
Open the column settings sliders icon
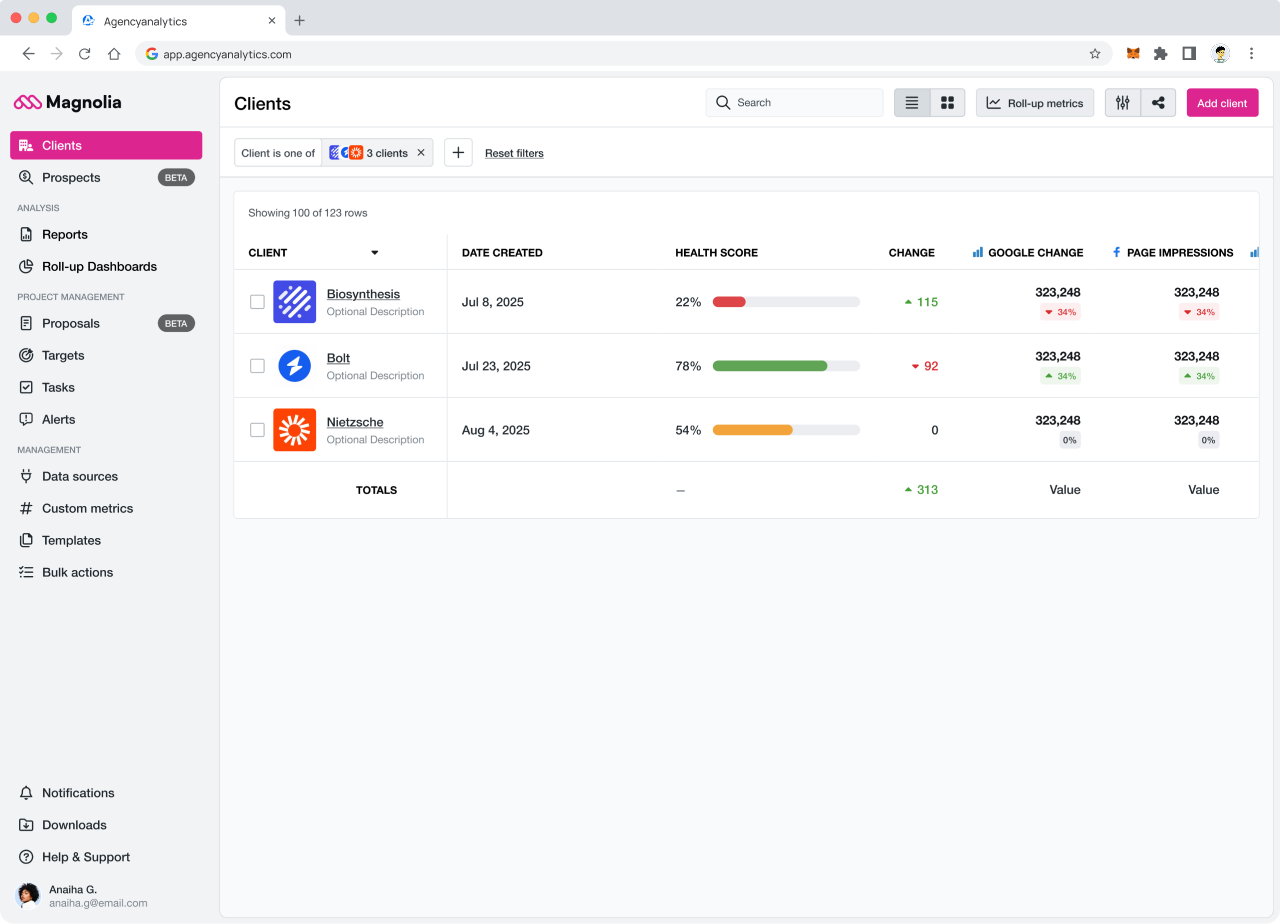[x=1123, y=103]
